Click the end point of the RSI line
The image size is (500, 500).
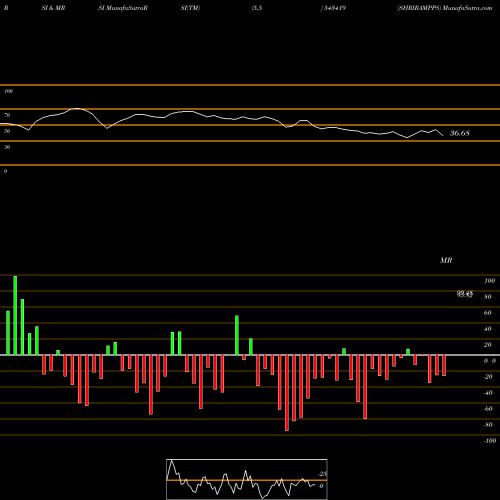pos(443,135)
